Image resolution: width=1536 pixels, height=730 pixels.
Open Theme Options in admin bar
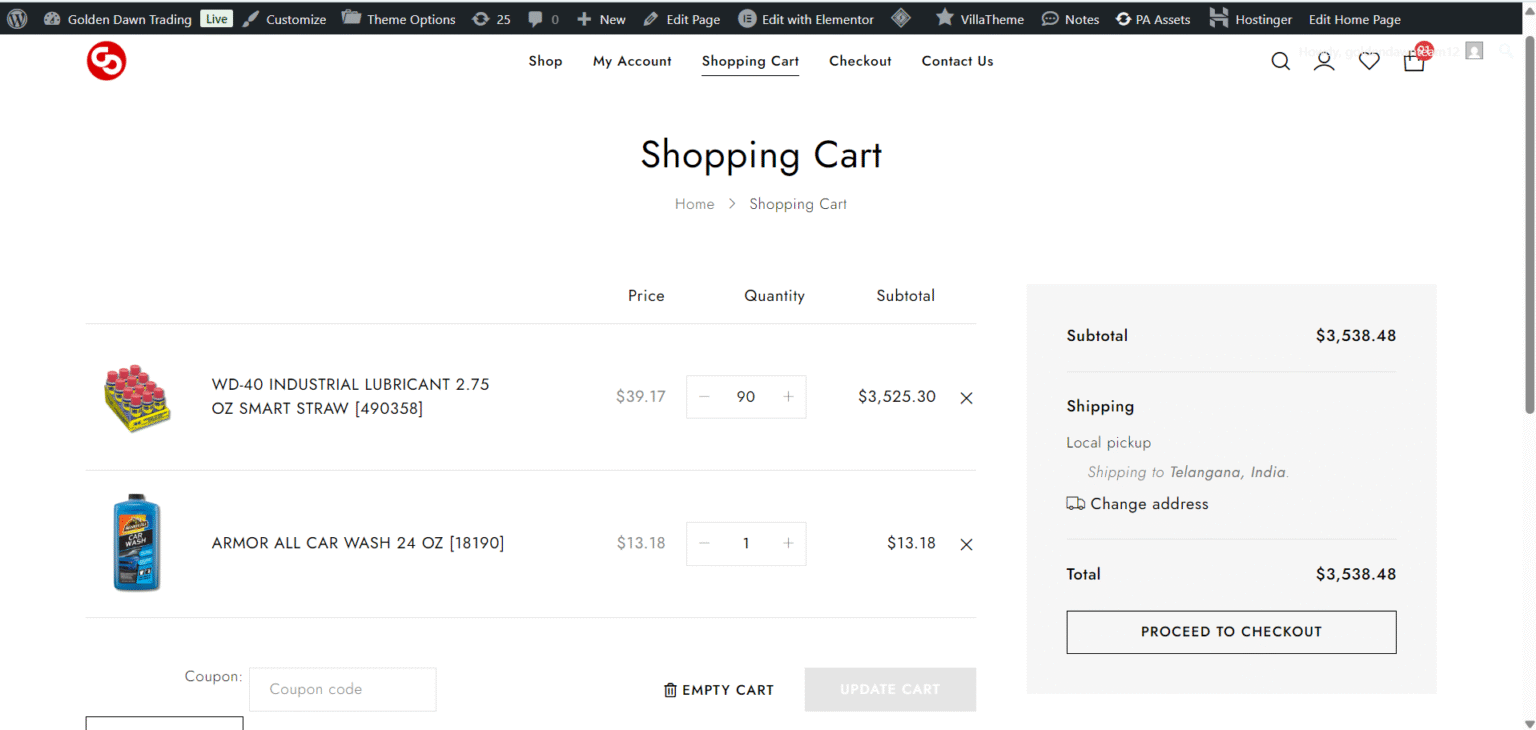tap(398, 19)
